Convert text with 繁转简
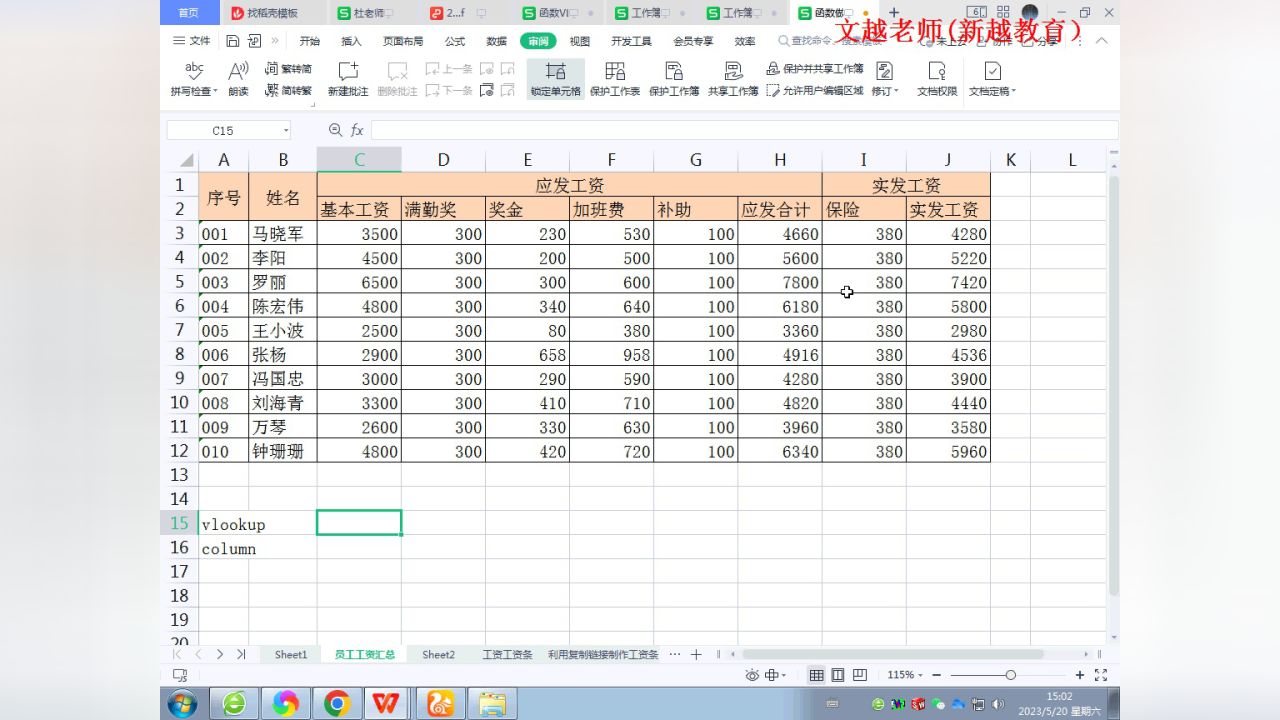 coord(288,69)
